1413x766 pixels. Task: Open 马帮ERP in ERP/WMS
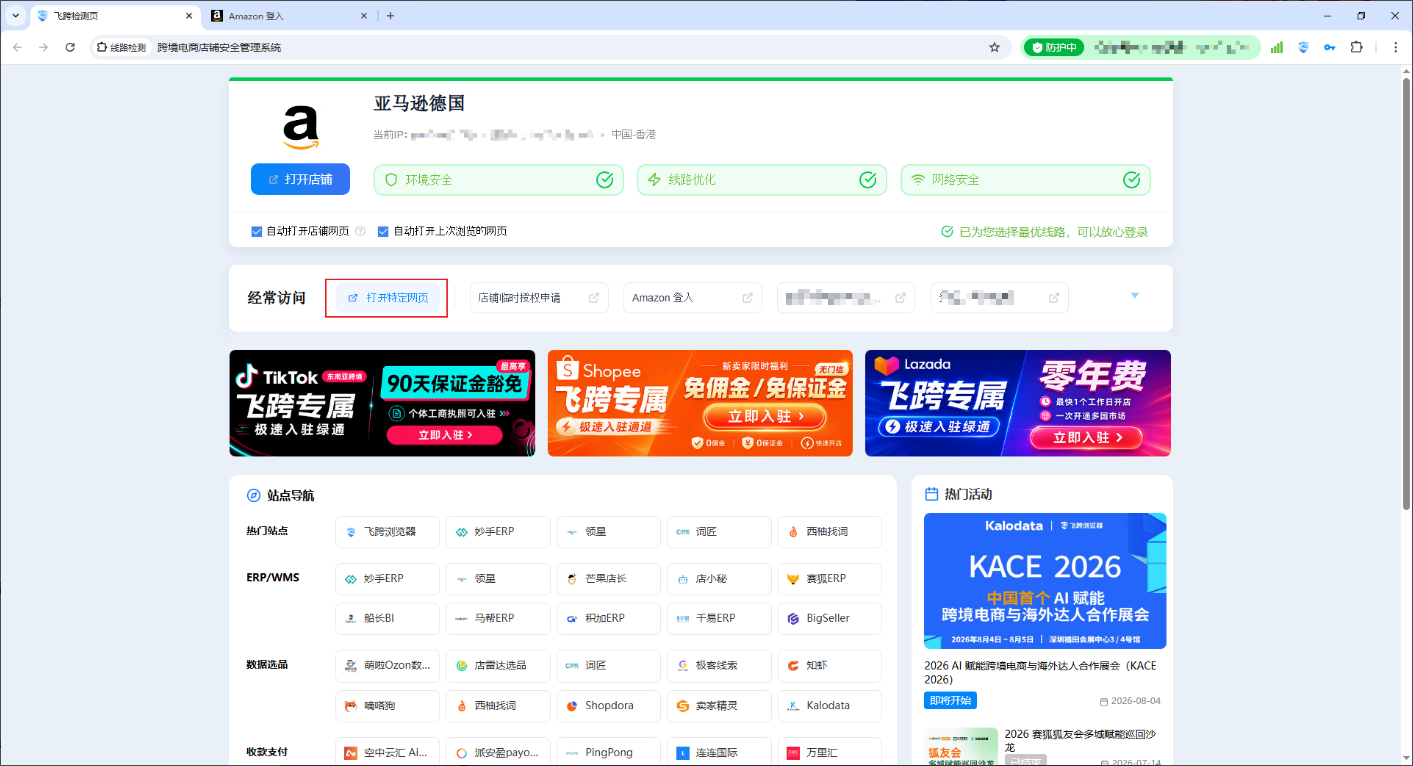pyautogui.click(x=498, y=618)
